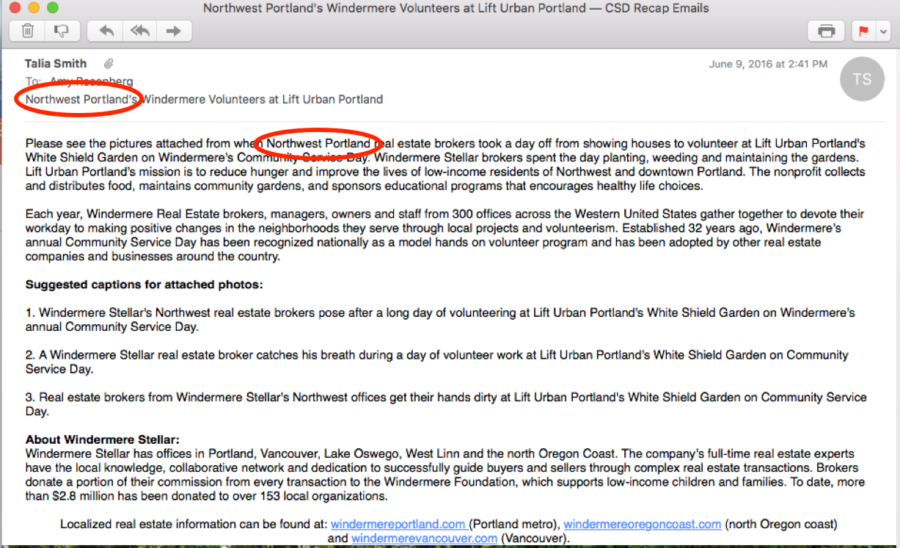Open the attachment paperclip icon near Talia Smith
This screenshot has height=548, width=900.
coord(108,63)
